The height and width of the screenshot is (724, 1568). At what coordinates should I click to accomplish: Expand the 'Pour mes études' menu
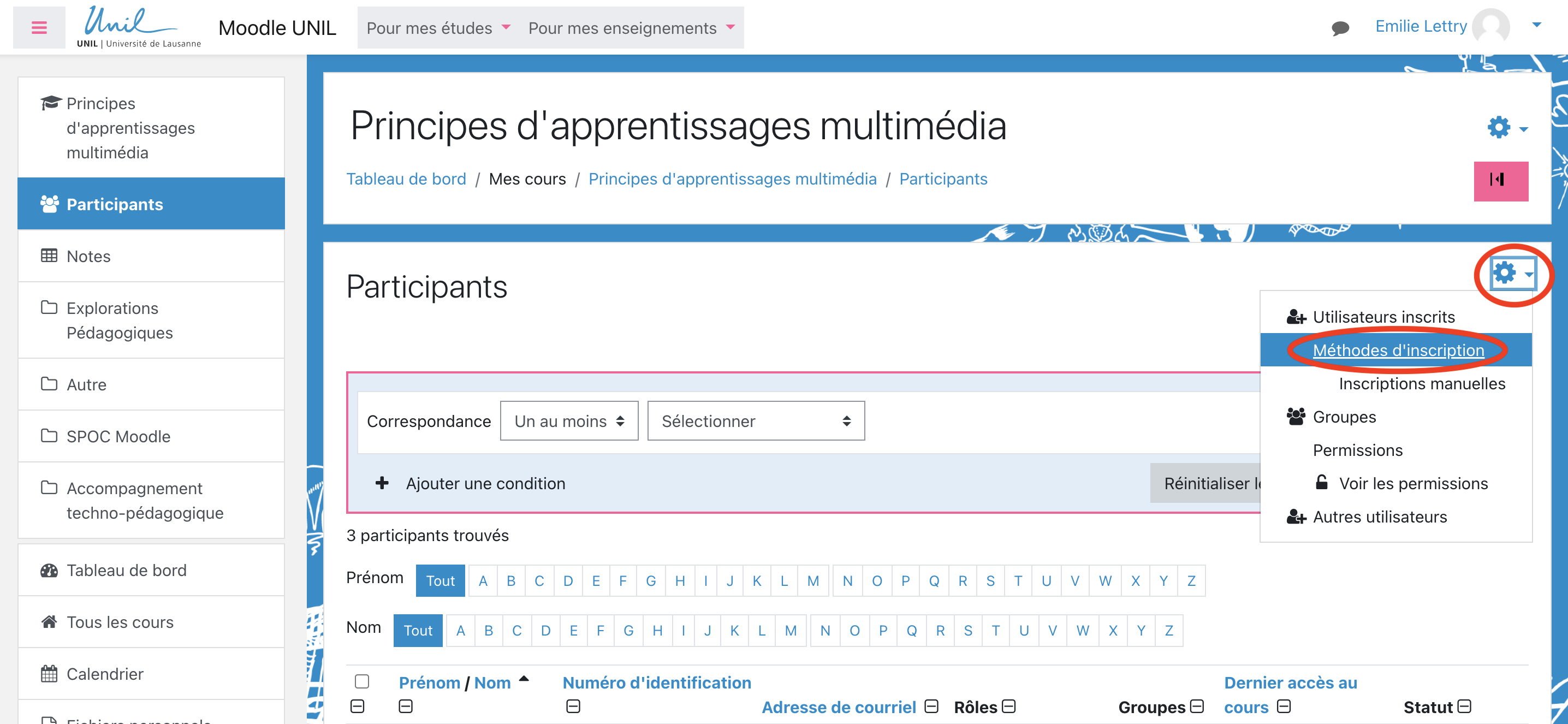click(438, 28)
